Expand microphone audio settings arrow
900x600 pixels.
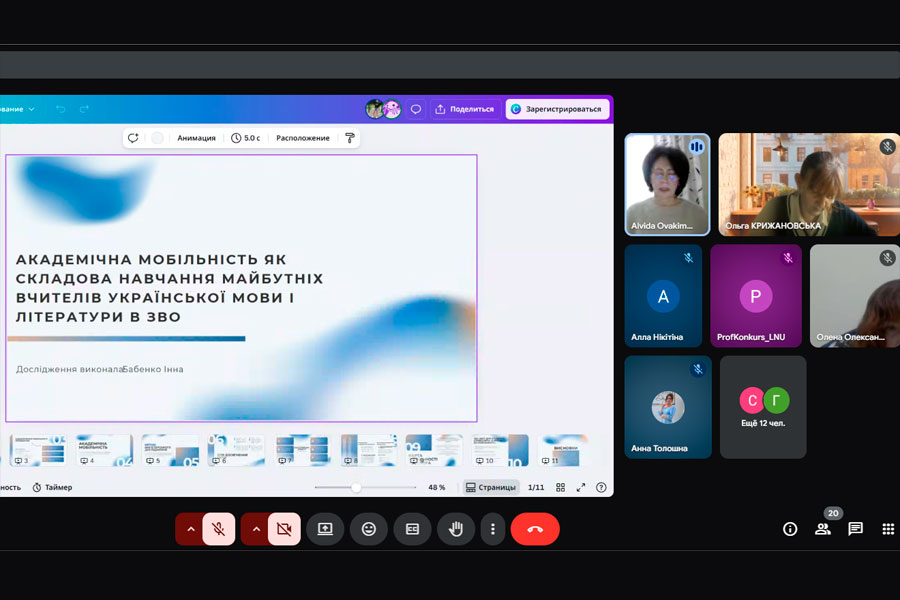pyautogui.click(x=190, y=529)
